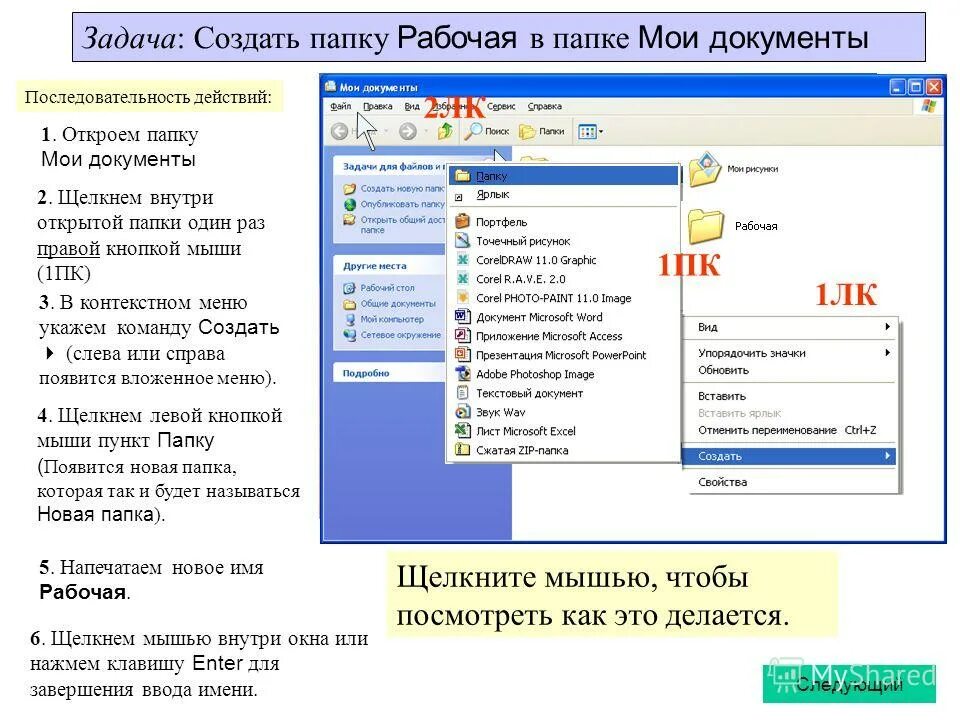Choose Приложение Microsoft Access item
The height and width of the screenshot is (720, 960).
pyautogui.click(x=564, y=336)
